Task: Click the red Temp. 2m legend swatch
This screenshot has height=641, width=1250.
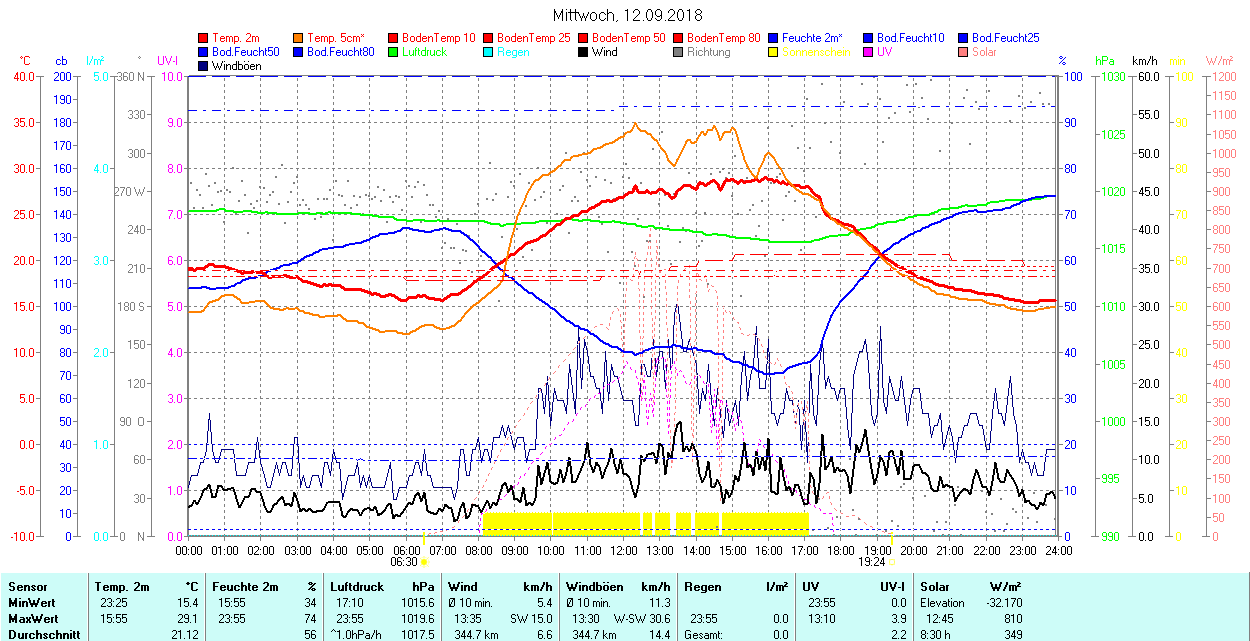Action: point(204,38)
